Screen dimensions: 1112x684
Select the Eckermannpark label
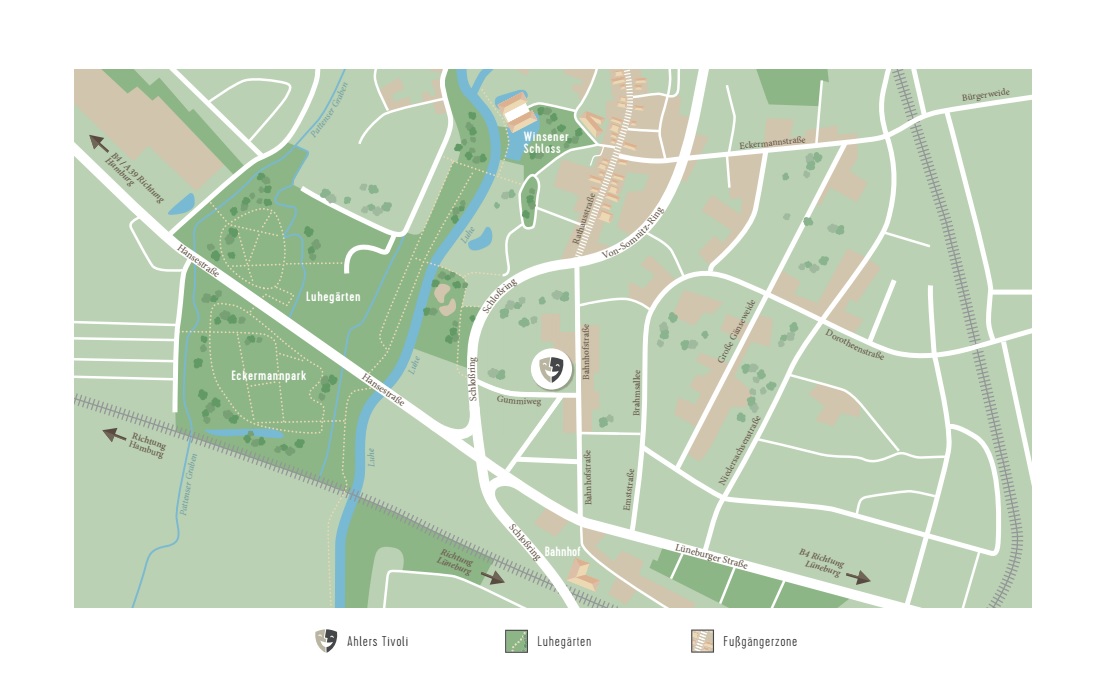click(x=269, y=375)
